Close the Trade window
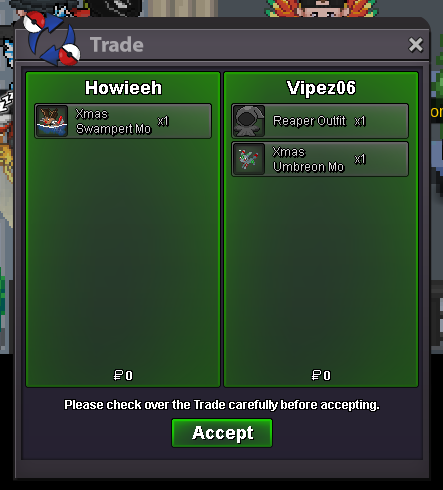Viewport: 443px width, 490px height. 416,45
